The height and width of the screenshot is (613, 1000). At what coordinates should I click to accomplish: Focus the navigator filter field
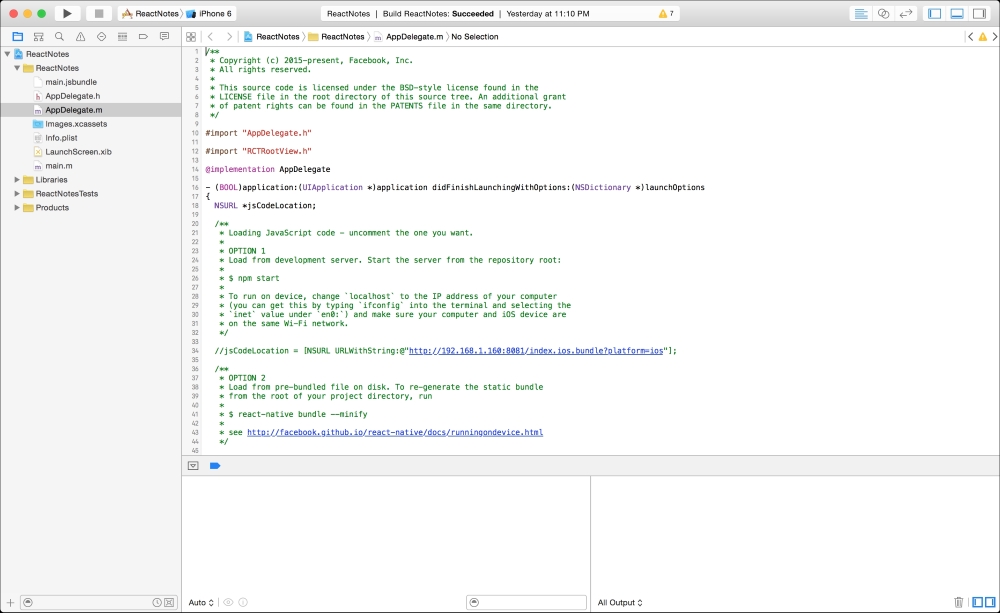click(x=98, y=602)
